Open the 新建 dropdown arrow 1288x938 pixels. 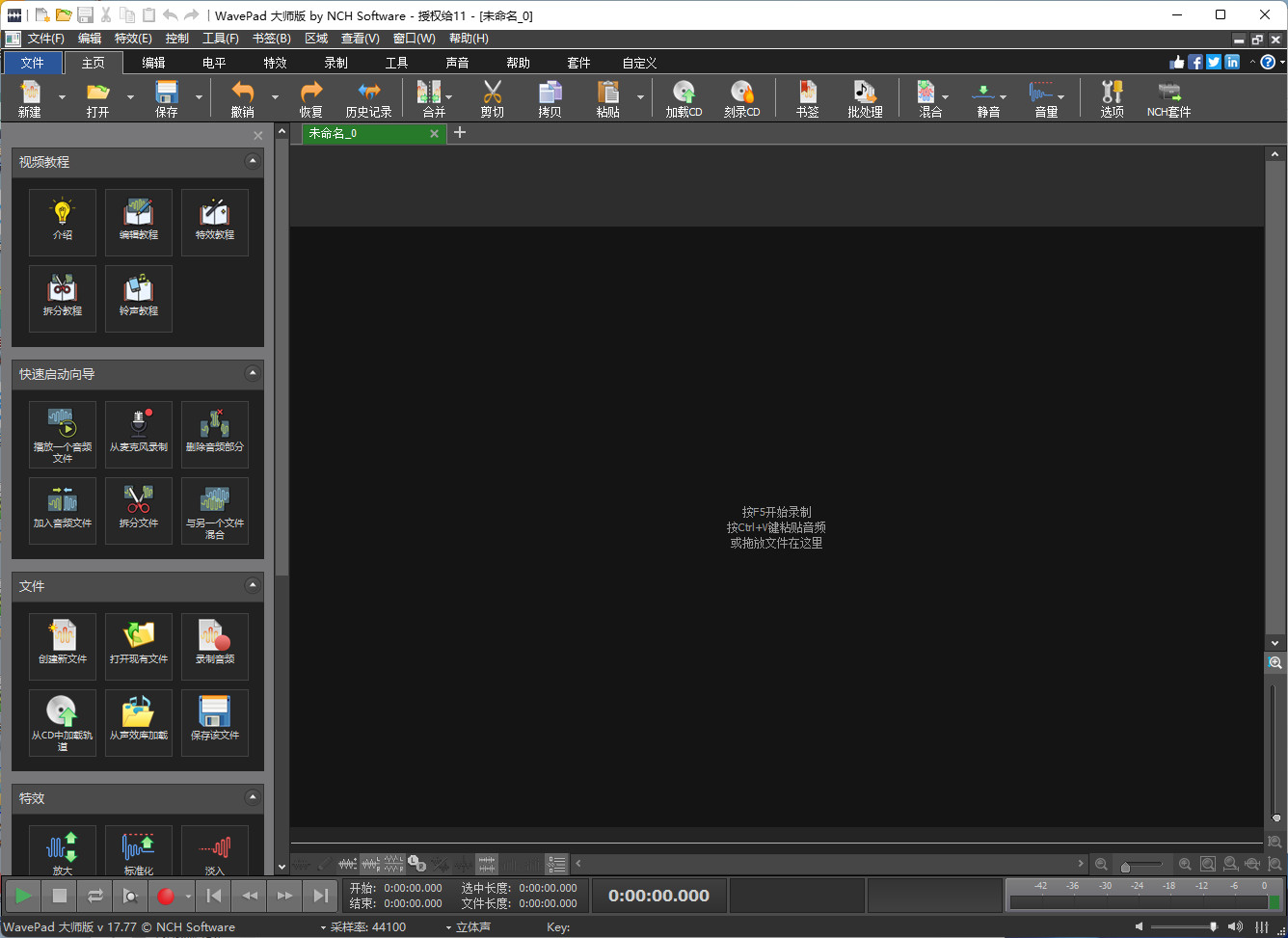point(62,97)
